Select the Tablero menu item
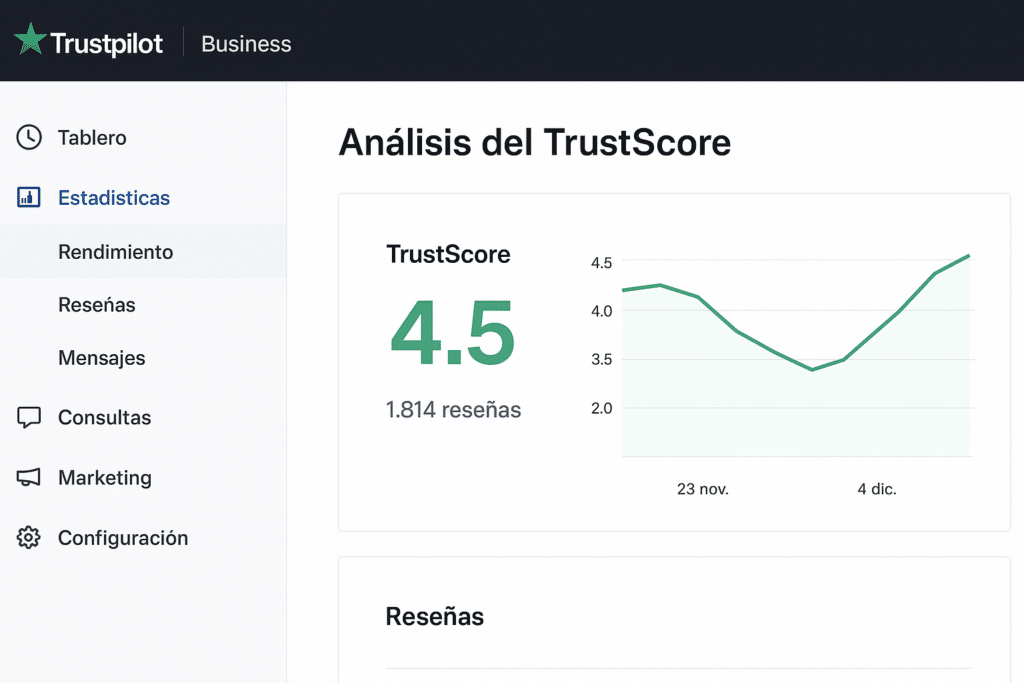Screen dimensions: 1024x683 pos(91,137)
